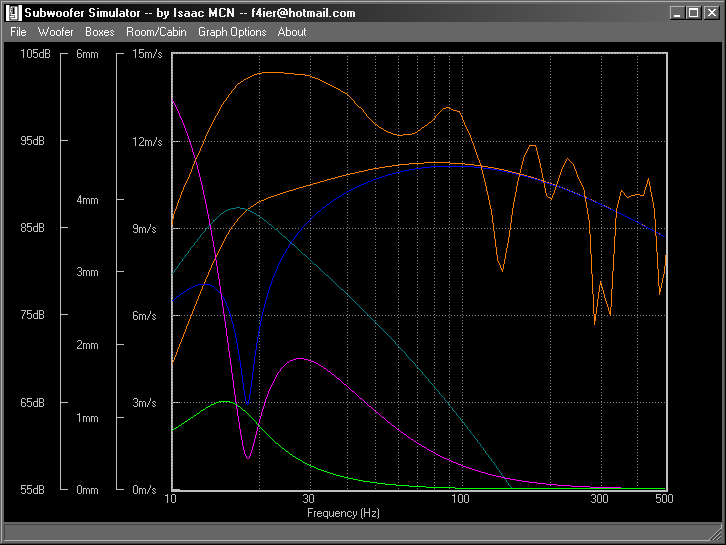
Task: Open the Room/Cabin menu
Action: coord(156,32)
